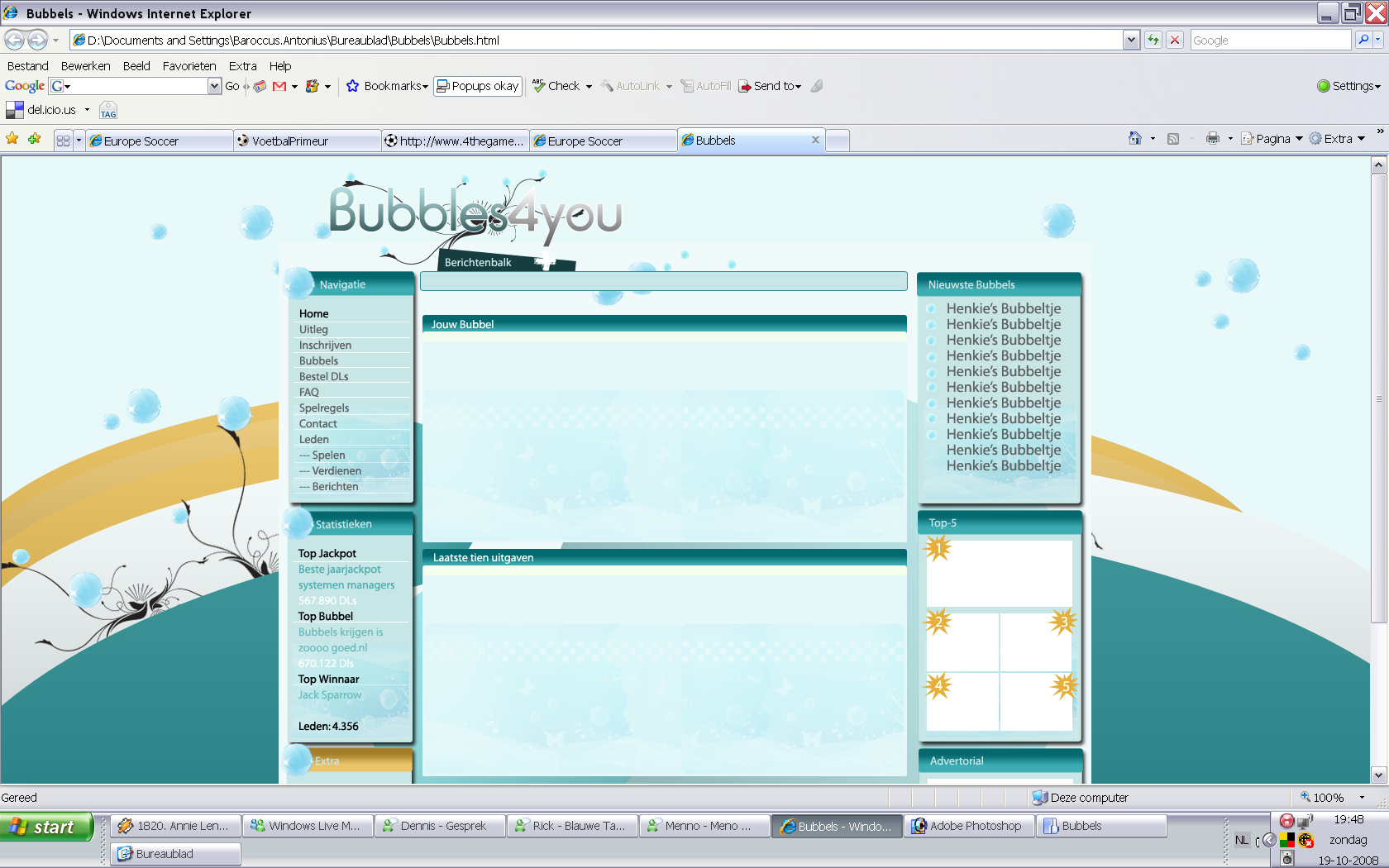Click the NL language indicator in taskbar
Image resolution: width=1389 pixels, height=868 pixels.
click(x=1242, y=840)
